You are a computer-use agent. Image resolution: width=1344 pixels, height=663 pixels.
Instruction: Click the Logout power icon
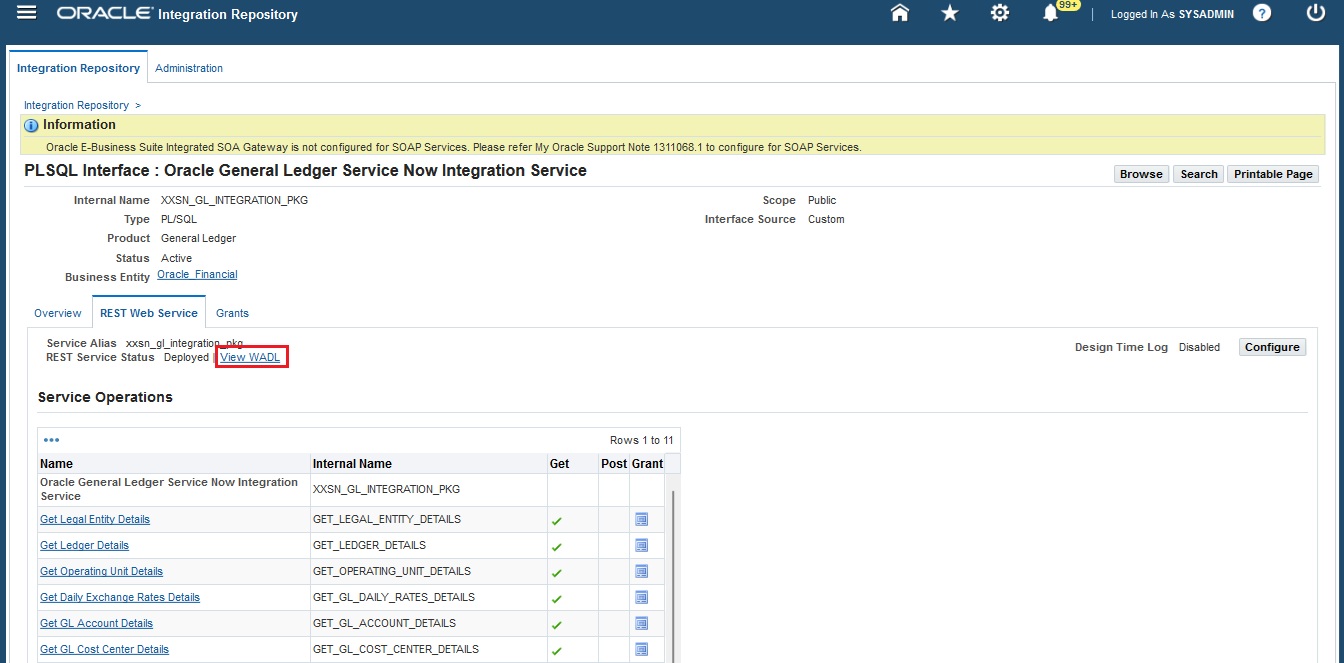click(x=1316, y=13)
